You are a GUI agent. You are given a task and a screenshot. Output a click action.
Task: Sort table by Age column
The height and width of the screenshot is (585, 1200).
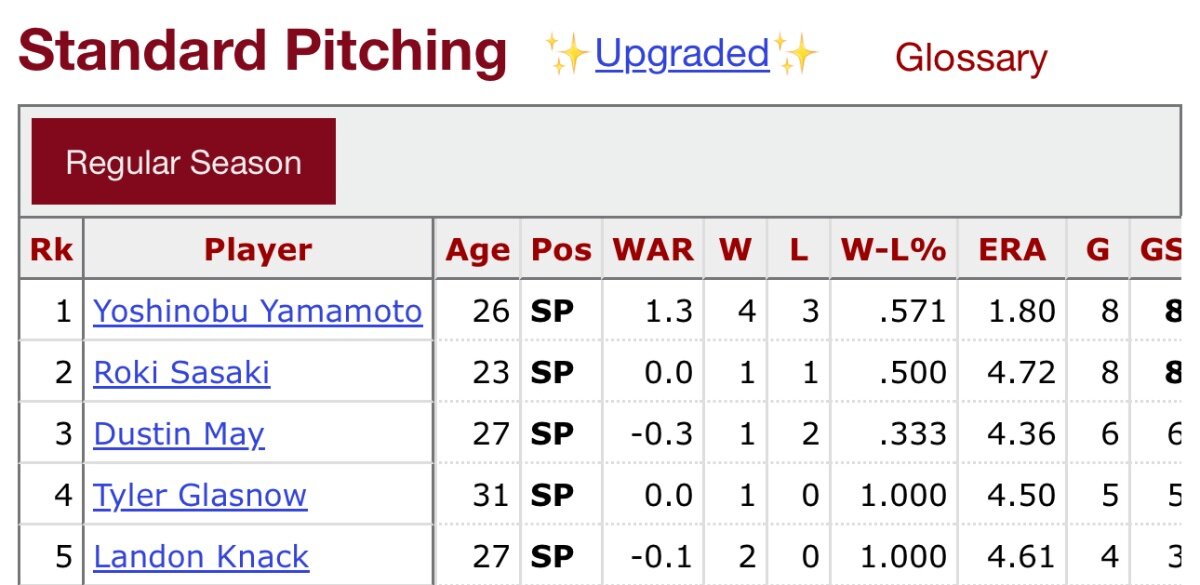point(478,249)
